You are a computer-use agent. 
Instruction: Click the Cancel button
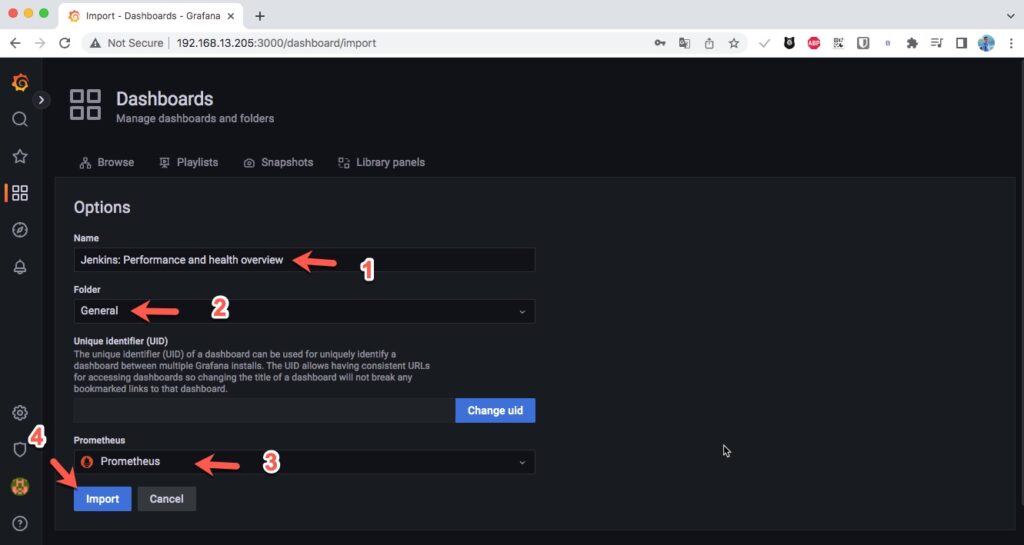[x=167, y=499]
